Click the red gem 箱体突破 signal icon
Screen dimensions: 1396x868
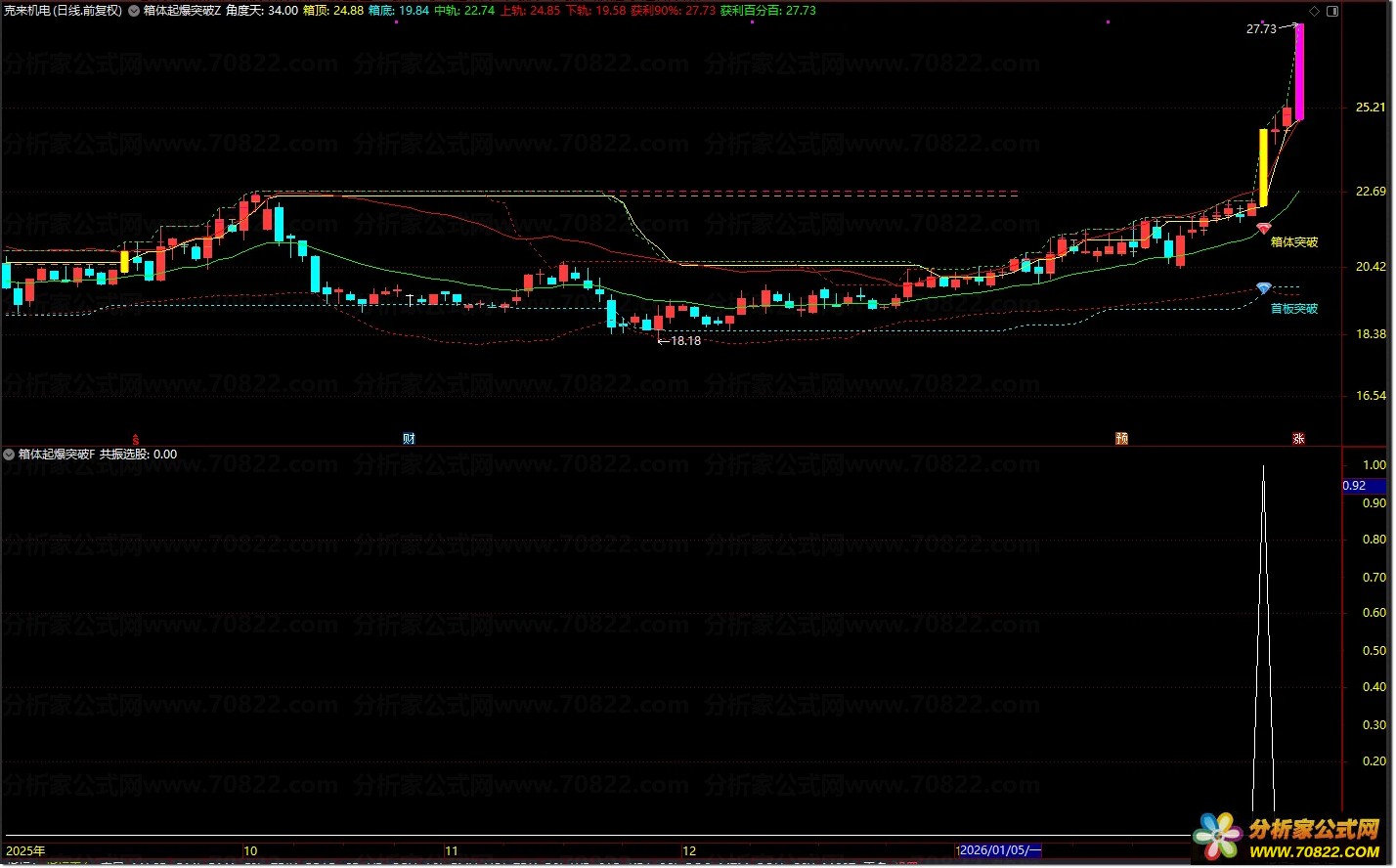pyautogui.click(x=1263, y=229)
